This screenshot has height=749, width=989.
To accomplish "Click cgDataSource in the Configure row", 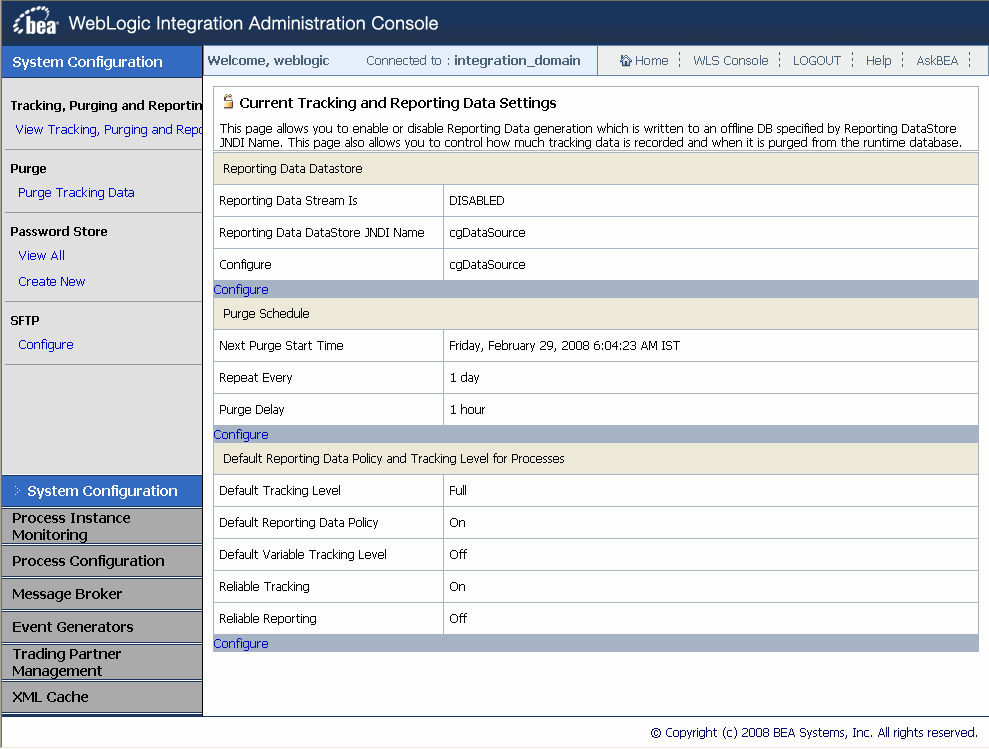I will pos(487,265).
